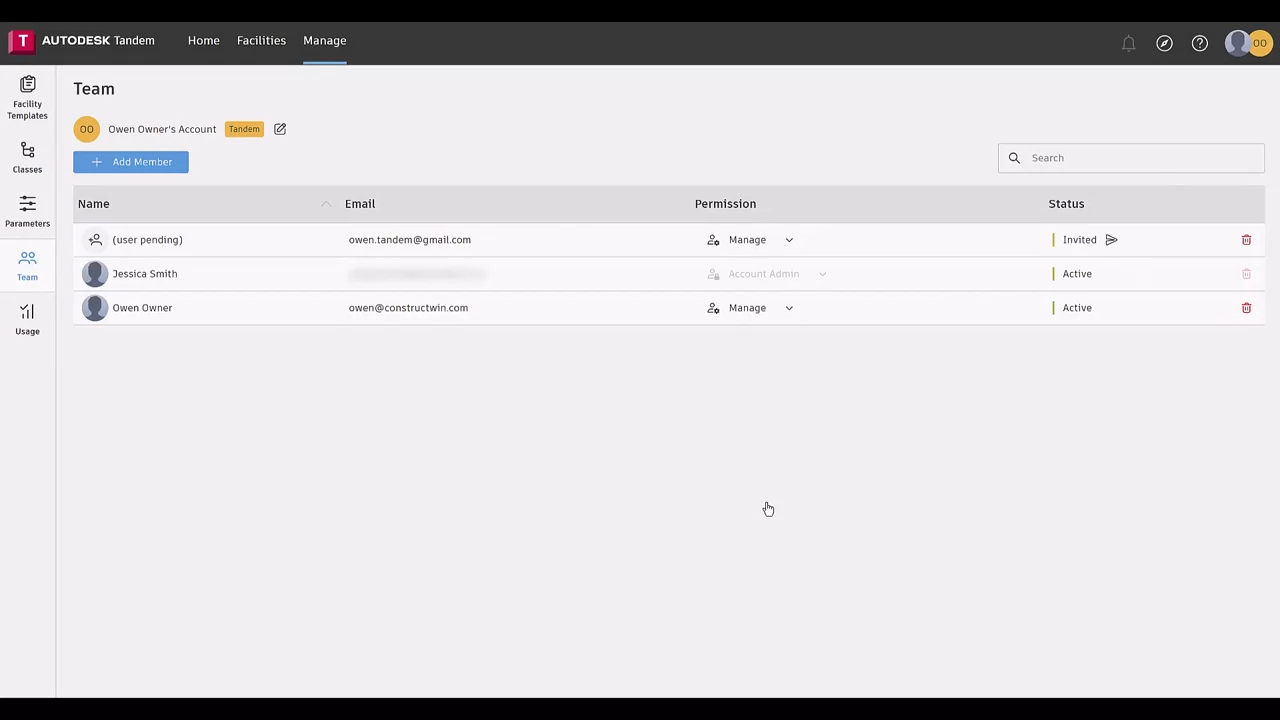Open Parameters in the sidebar
This screenshot has height=720, width=1280.
point(27,211)
